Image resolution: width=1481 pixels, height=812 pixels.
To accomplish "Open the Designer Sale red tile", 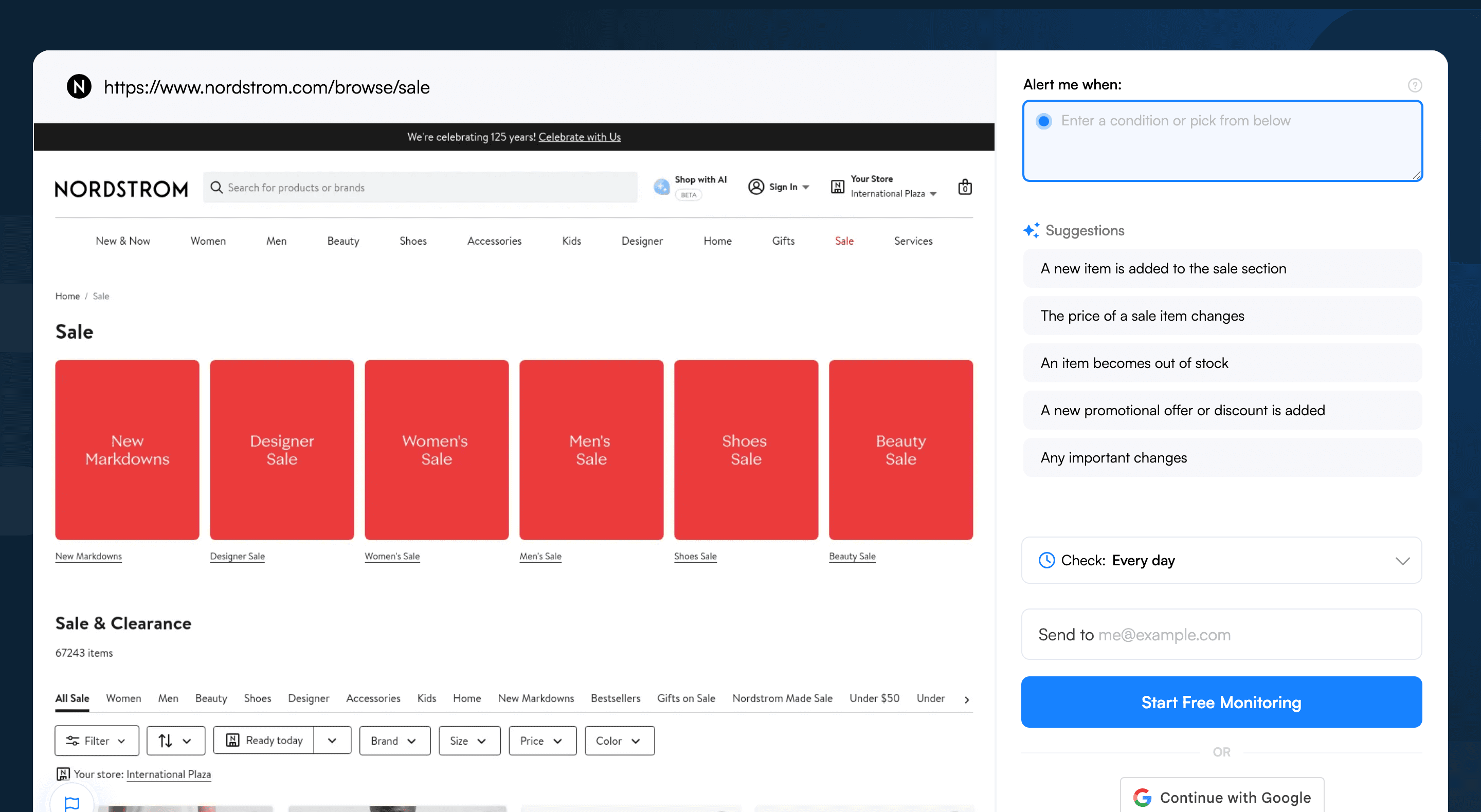I will [x=282, y=450].
